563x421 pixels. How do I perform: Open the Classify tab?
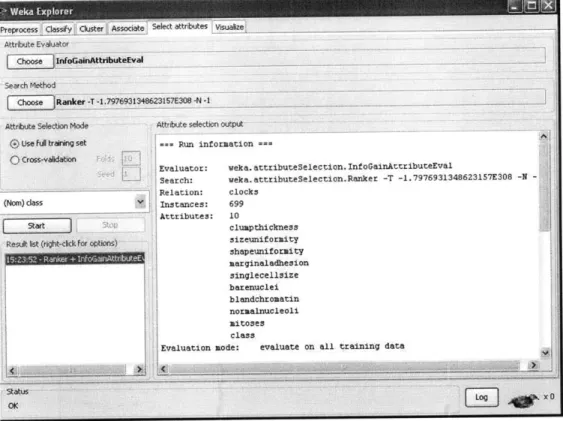tap(59, 29)
